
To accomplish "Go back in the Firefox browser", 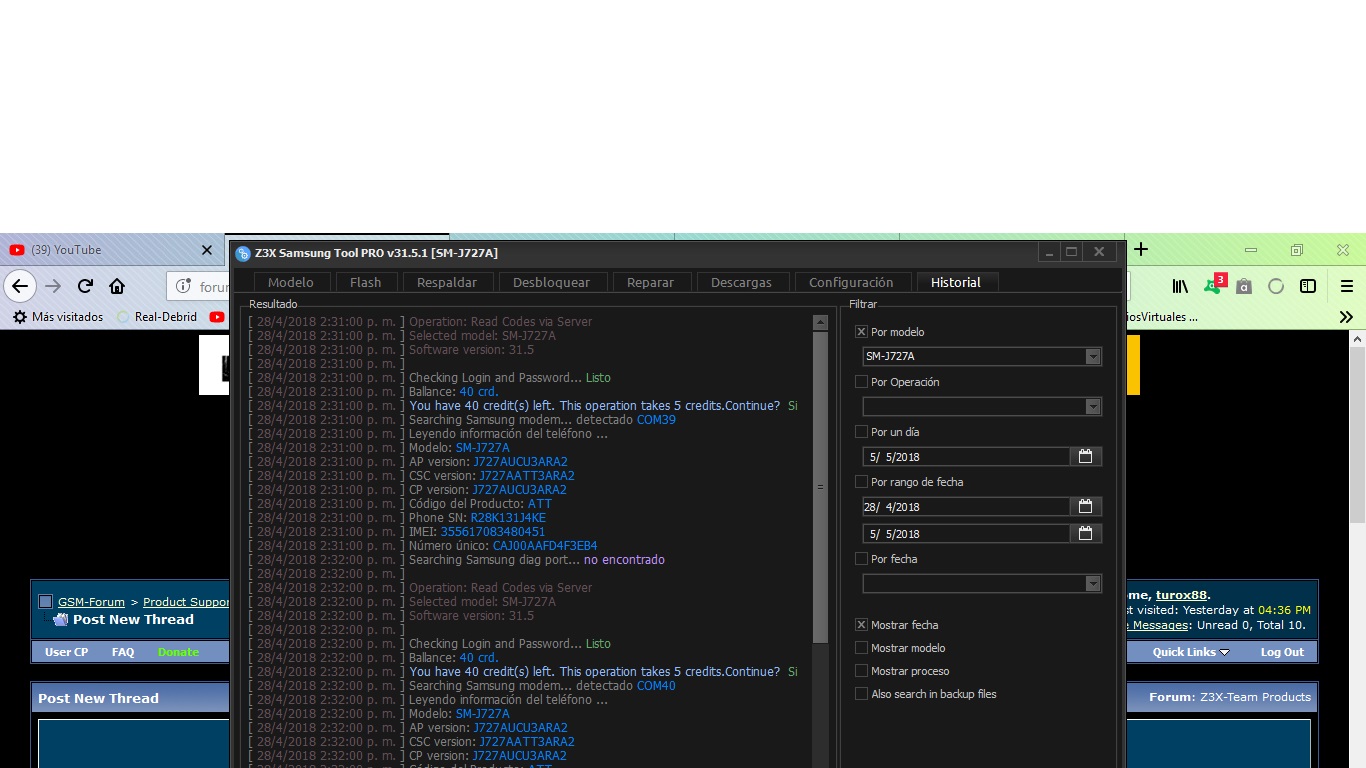I will tap(19, 286).
